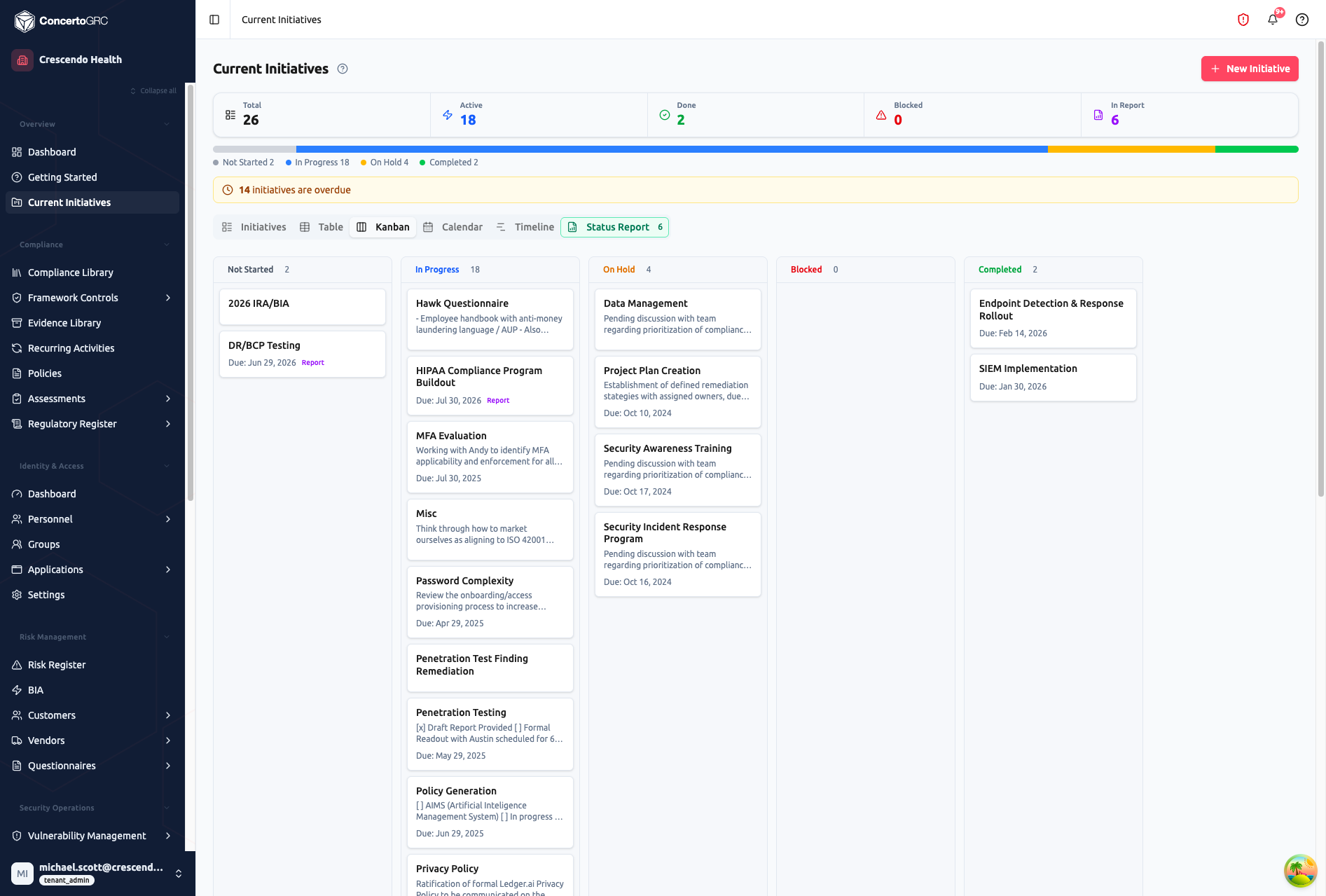Click the Done checkmark circle icon

(x=665, y=115)
